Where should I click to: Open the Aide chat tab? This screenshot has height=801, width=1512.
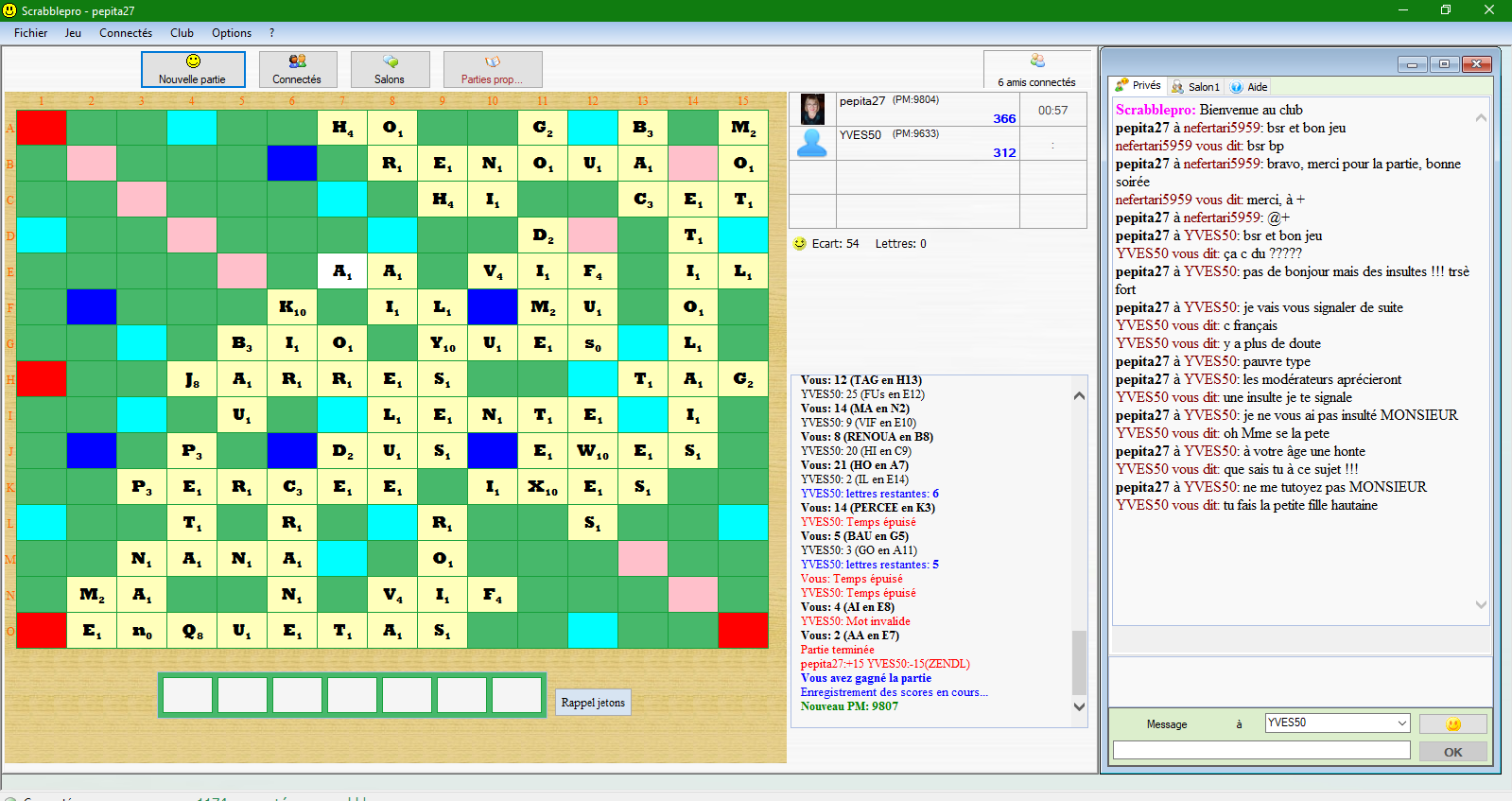click(1249, 86)
